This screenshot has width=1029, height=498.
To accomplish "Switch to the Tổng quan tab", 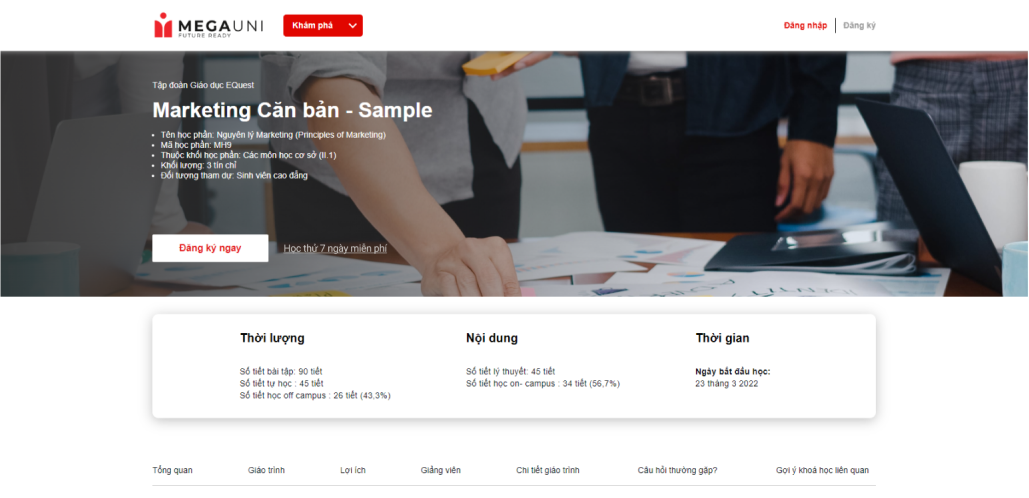I will (x=173, y=470).
